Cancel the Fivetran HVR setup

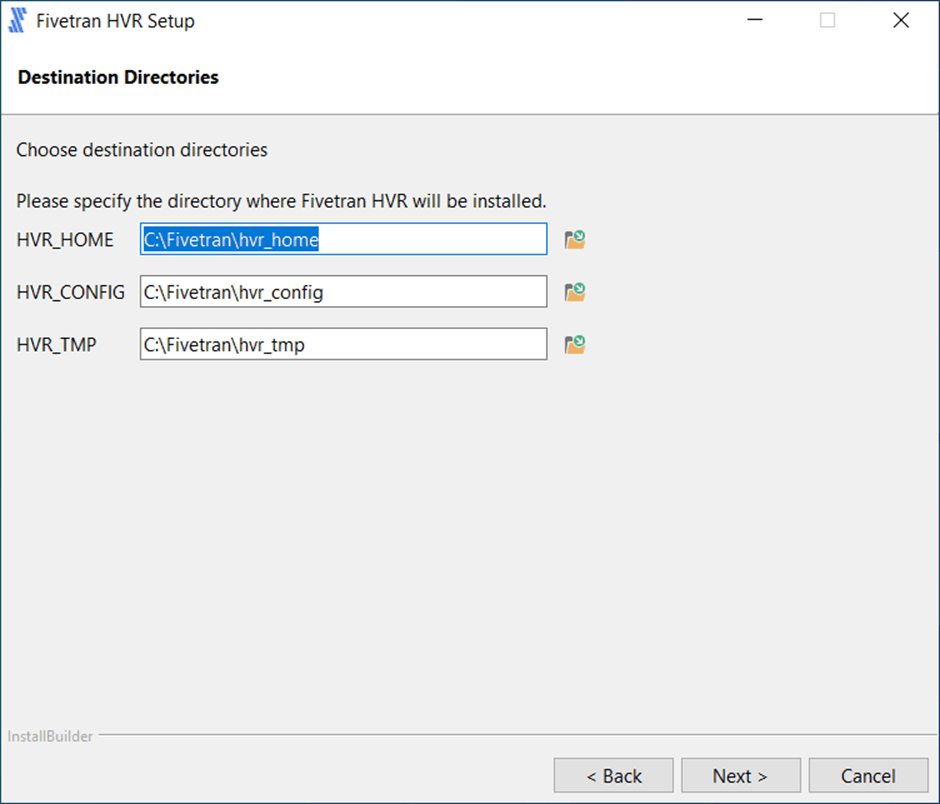[868, 776]
